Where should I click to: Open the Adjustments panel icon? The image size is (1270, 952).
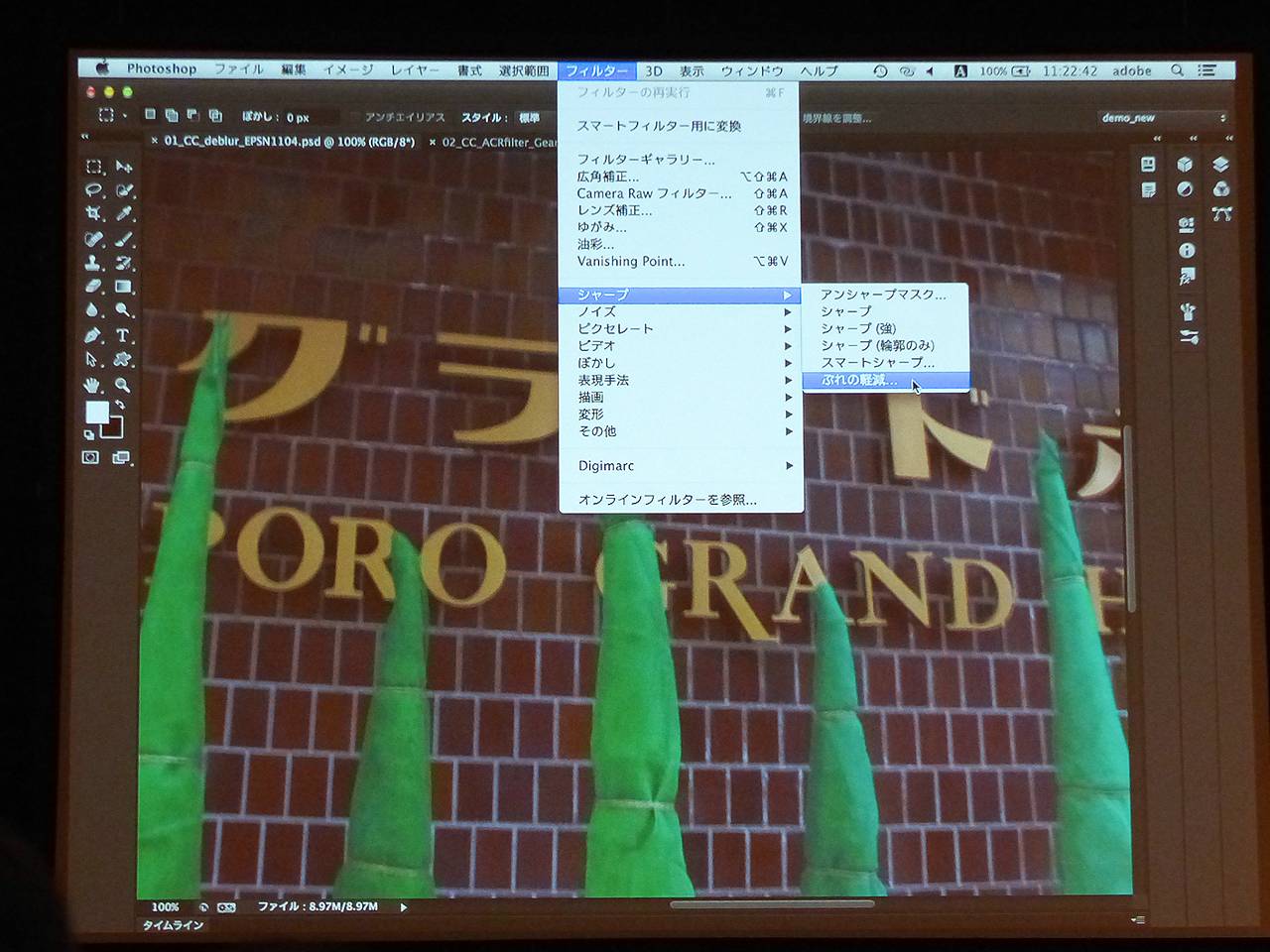click(x=1186, y=188)
